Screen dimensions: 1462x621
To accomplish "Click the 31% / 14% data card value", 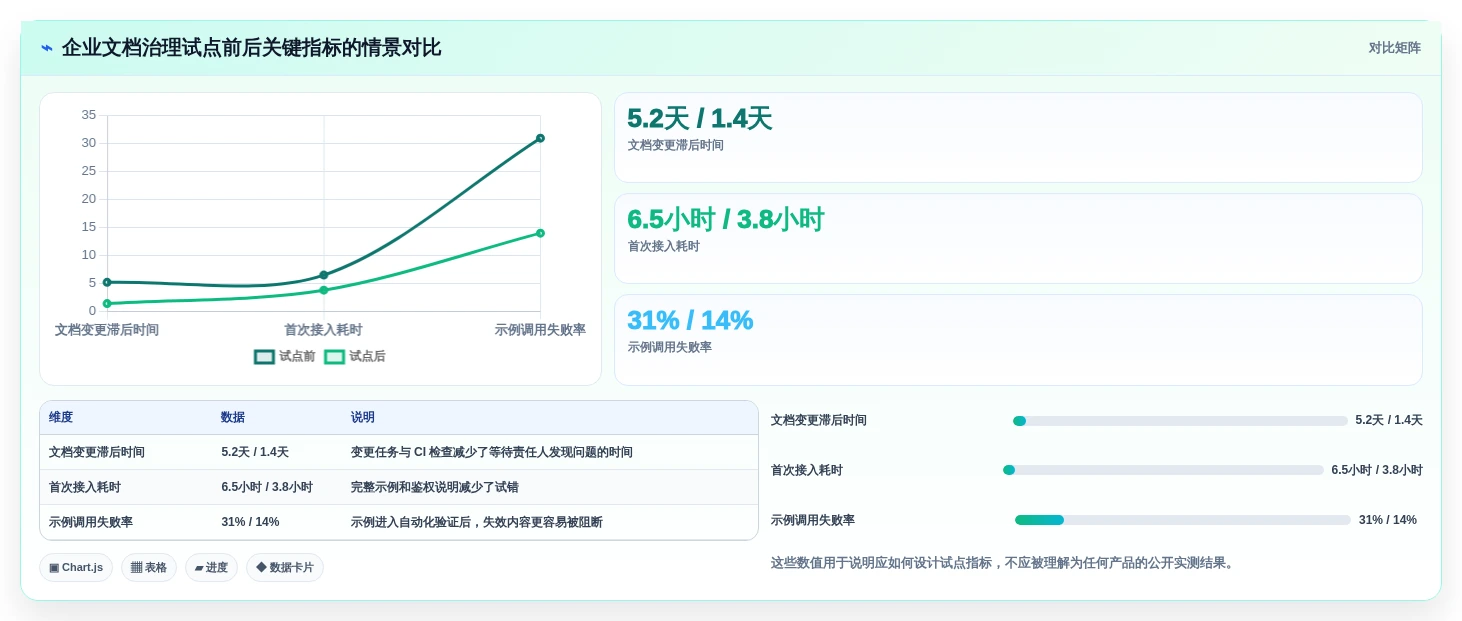I will [x=690, y=321].
